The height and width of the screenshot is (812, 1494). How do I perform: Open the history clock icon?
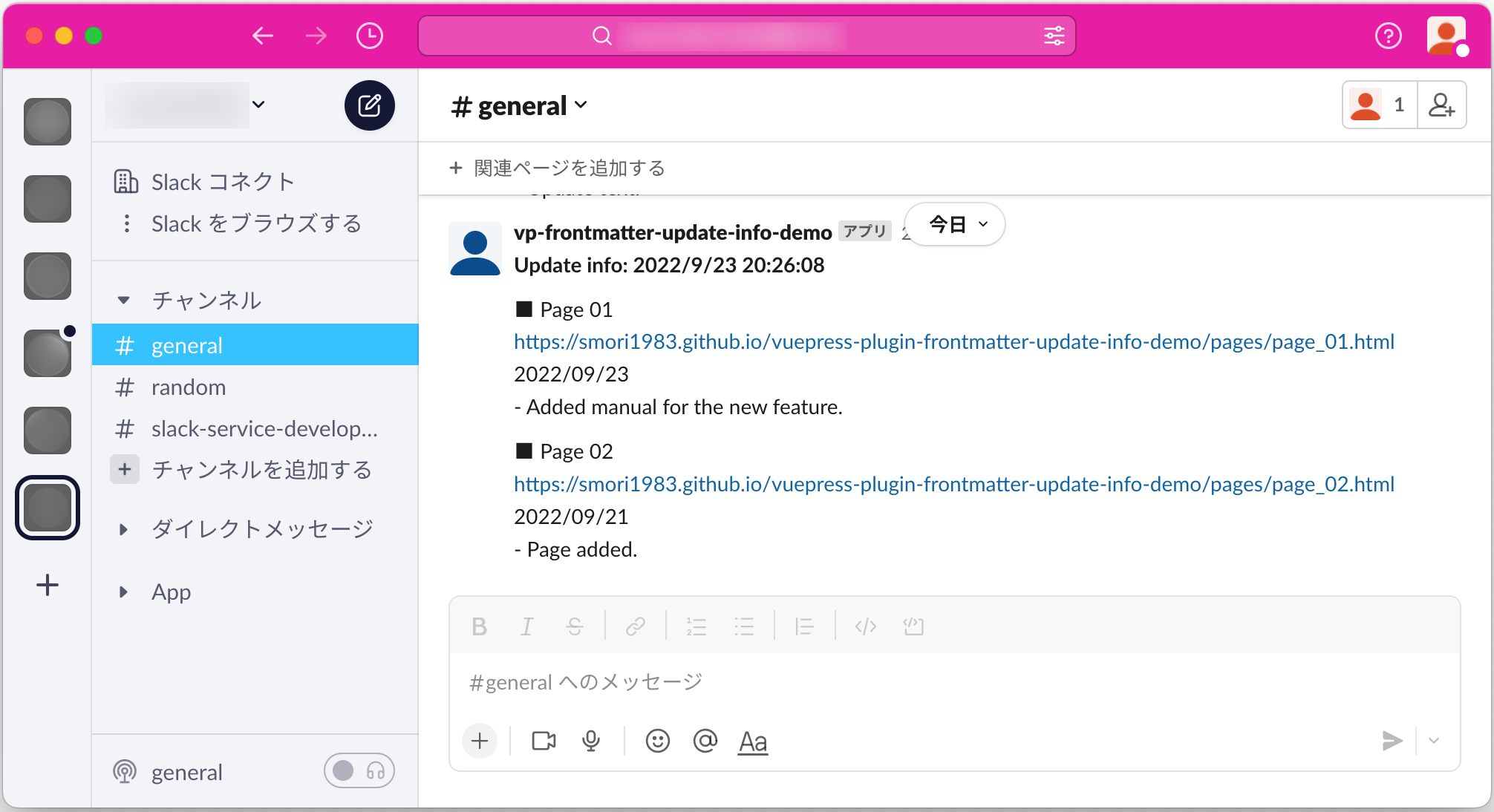pyautogui.click(x=369, y=36)
